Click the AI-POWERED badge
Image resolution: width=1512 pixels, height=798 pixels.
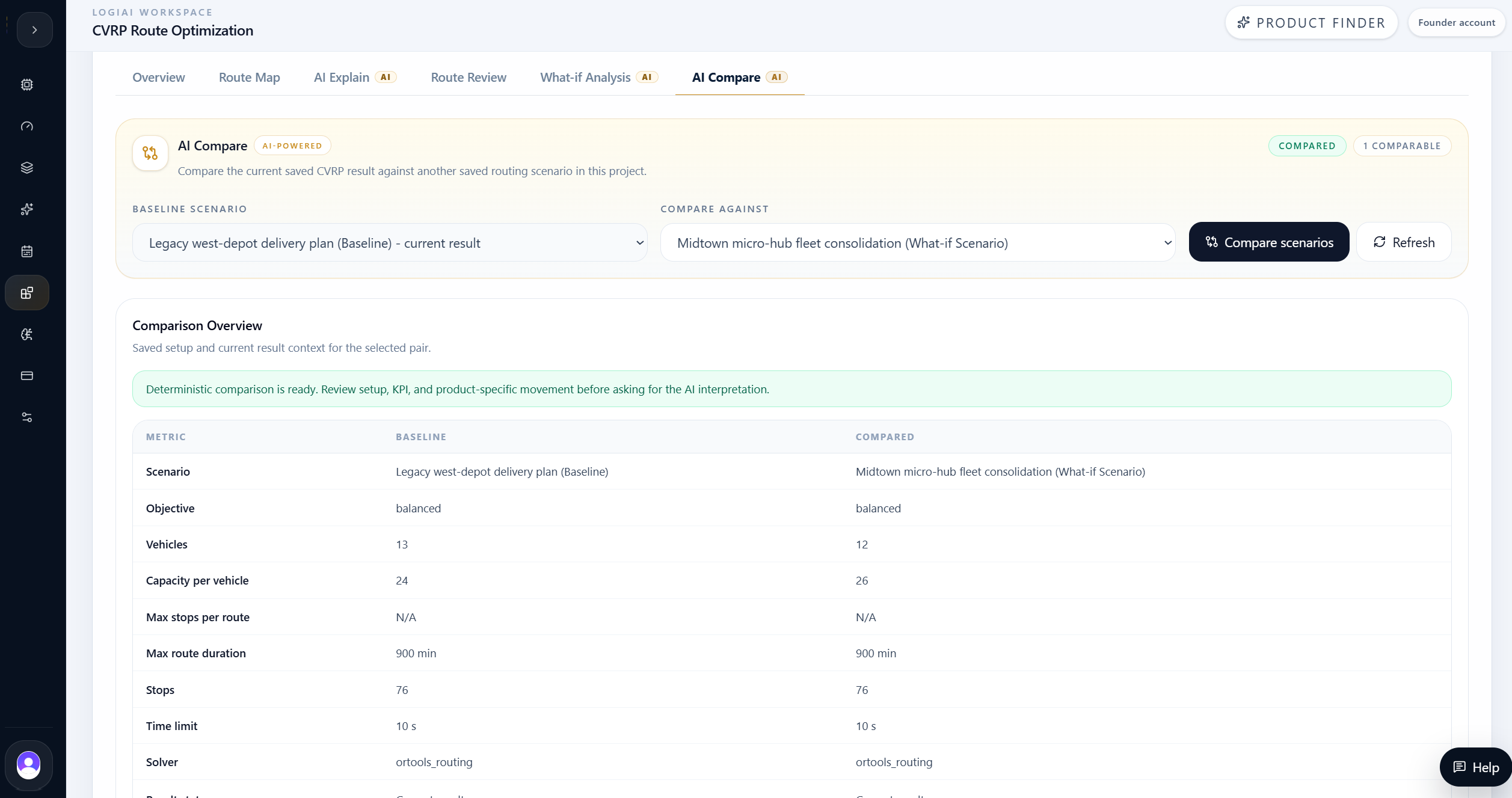coord(292,146)
